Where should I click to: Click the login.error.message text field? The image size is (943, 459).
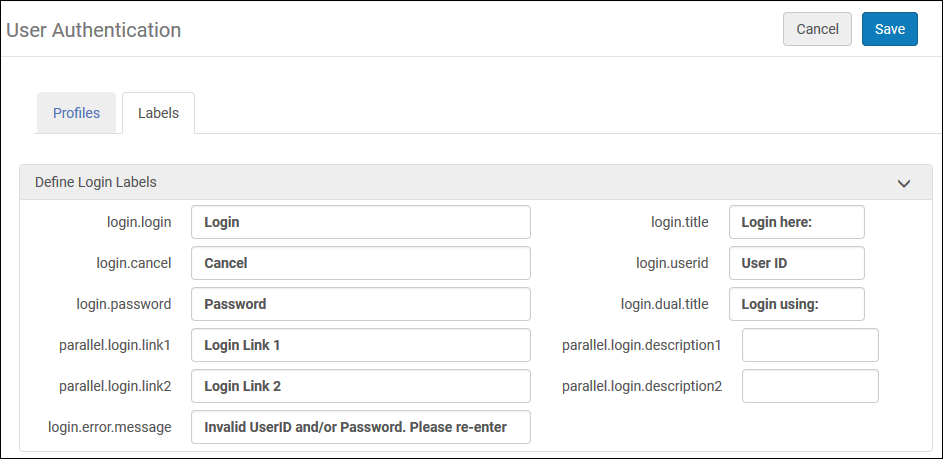pyautogui.click(x=360, y=427)
